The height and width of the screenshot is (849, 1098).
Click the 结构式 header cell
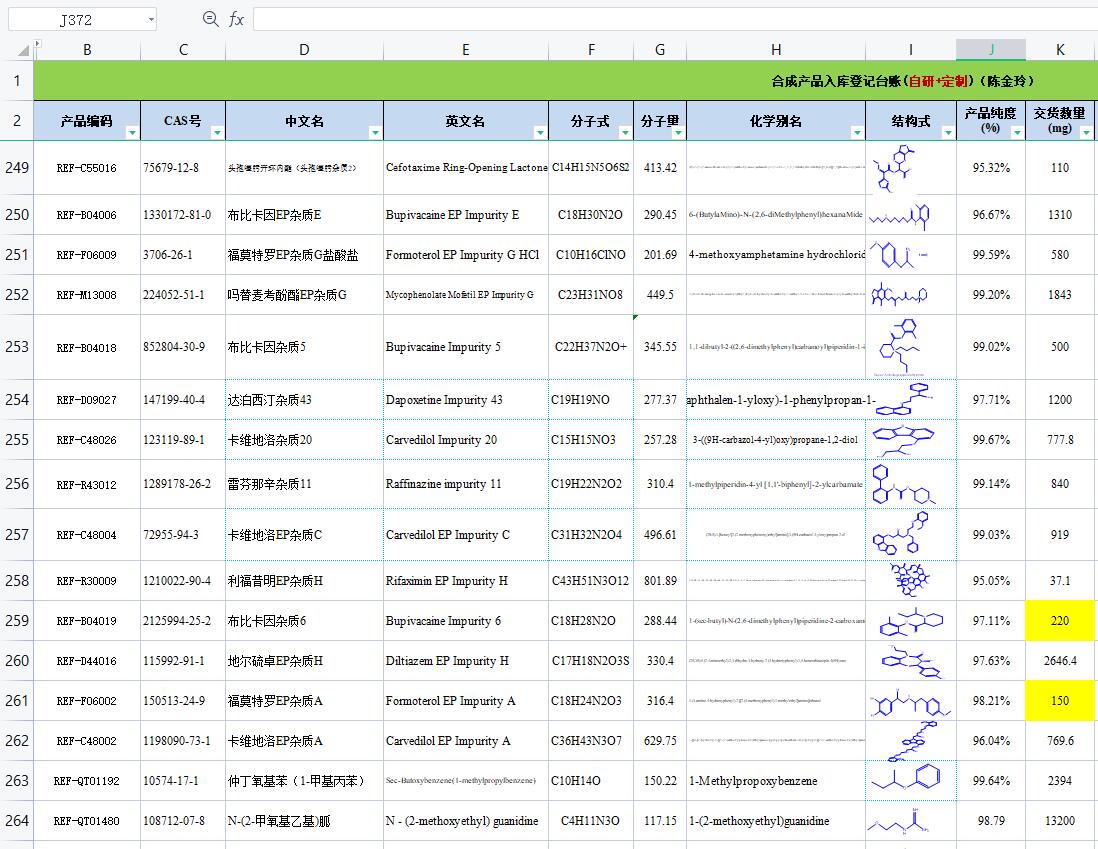pos(910,120)
